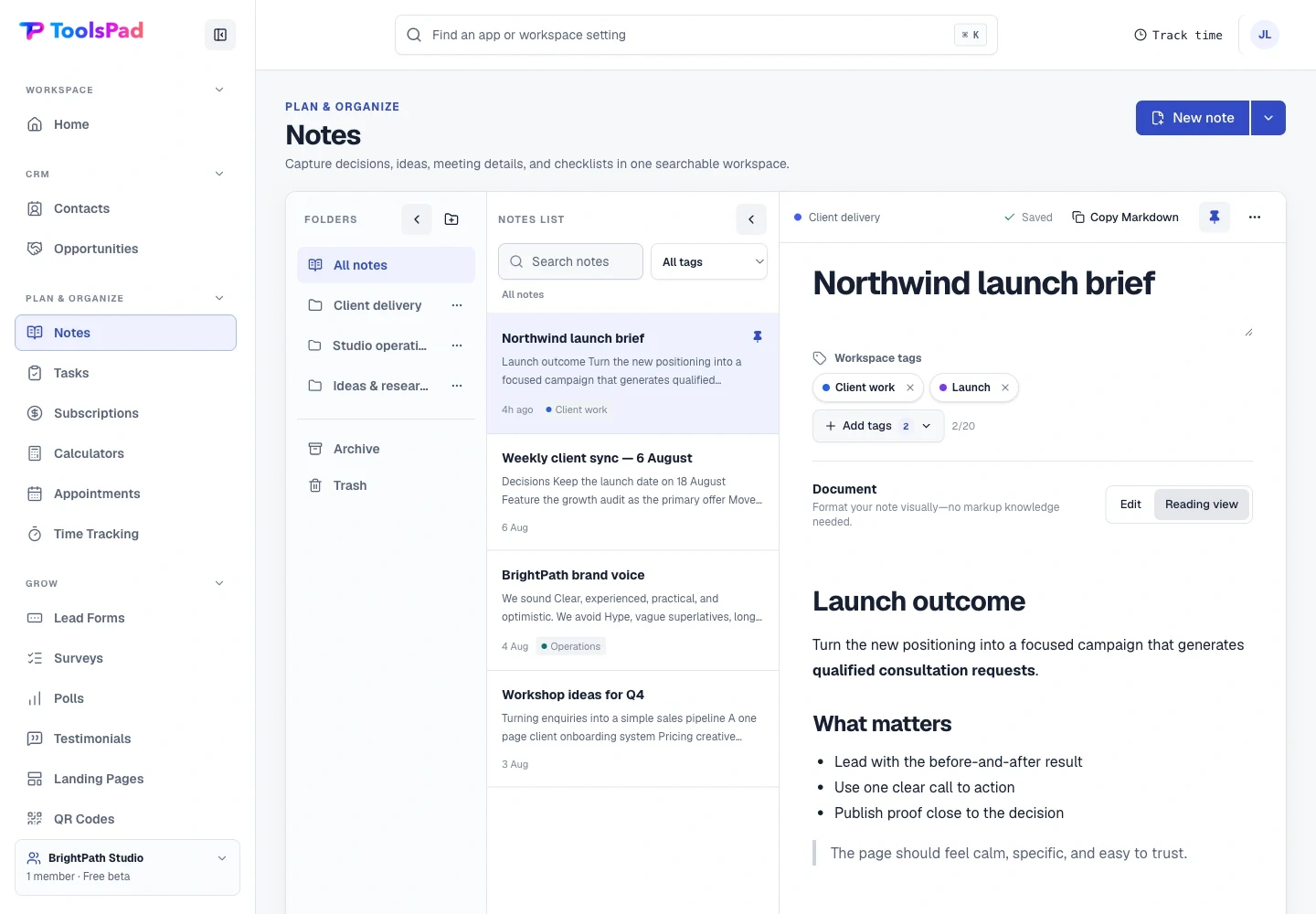Click the Copy Markdown button
1316x914 pixels.
[x=1125, y=218]
